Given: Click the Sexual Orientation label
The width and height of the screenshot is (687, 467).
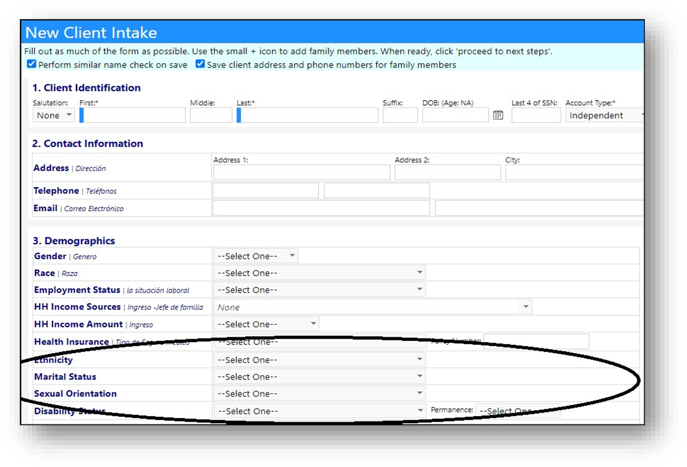Looking at the screenshot, I should [x=75, y=393].
